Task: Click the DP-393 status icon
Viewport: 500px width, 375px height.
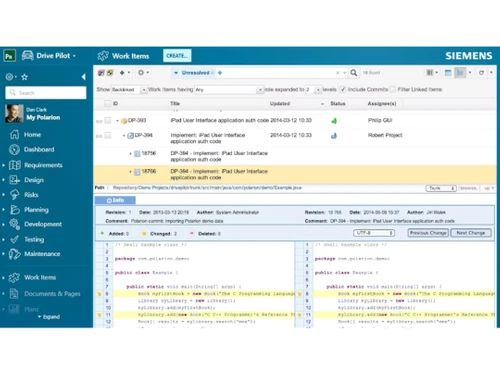Action: (x=334, y=121)
